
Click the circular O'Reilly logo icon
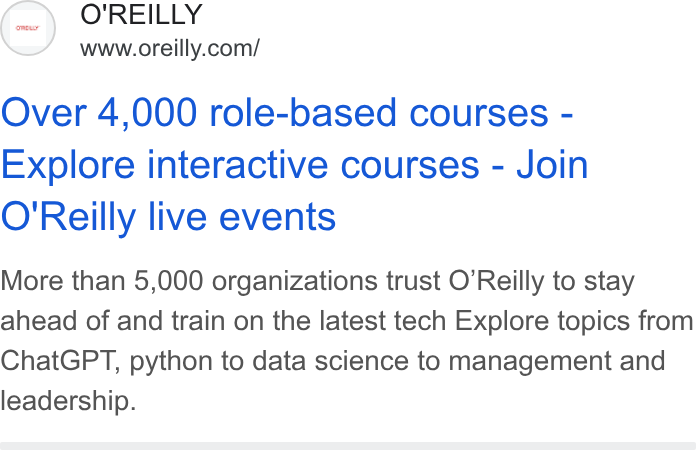(28, 28)
